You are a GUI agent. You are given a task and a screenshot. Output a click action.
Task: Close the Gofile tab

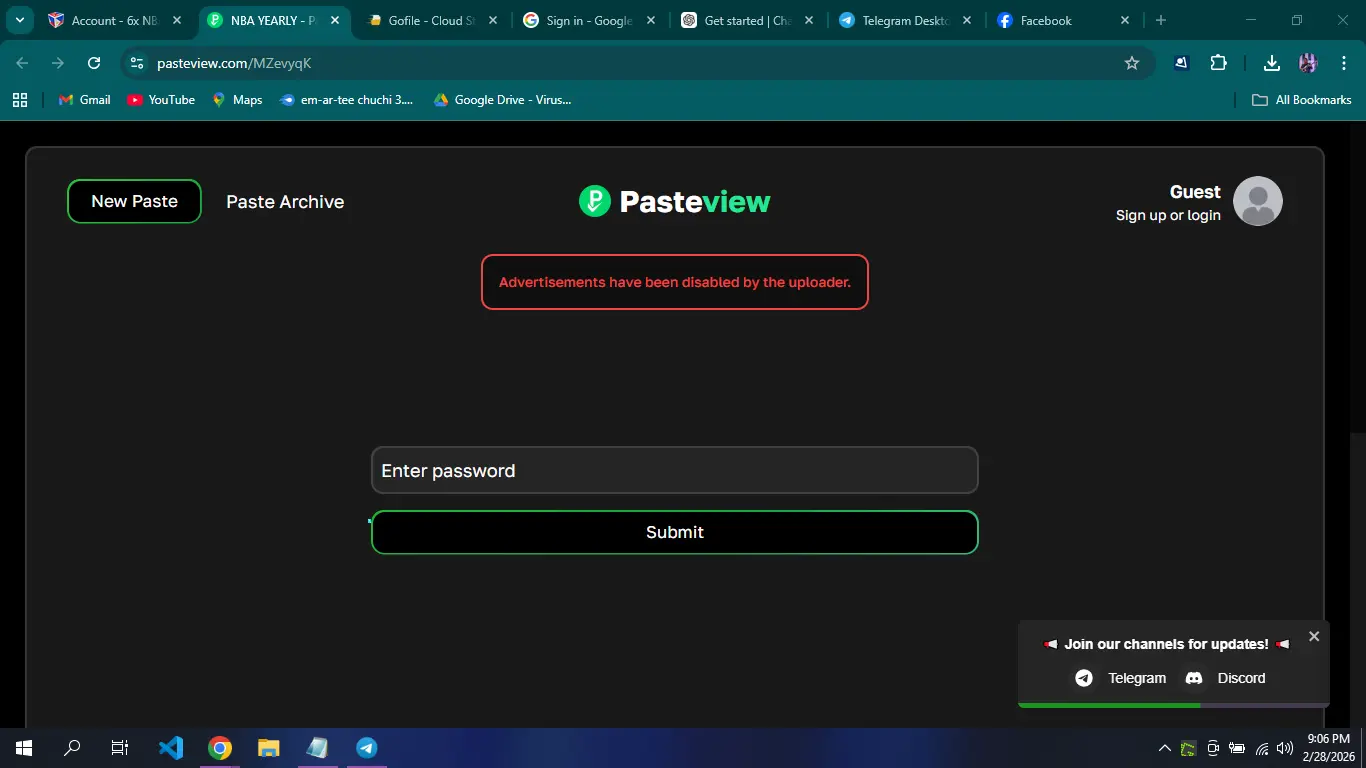point(494,20)
